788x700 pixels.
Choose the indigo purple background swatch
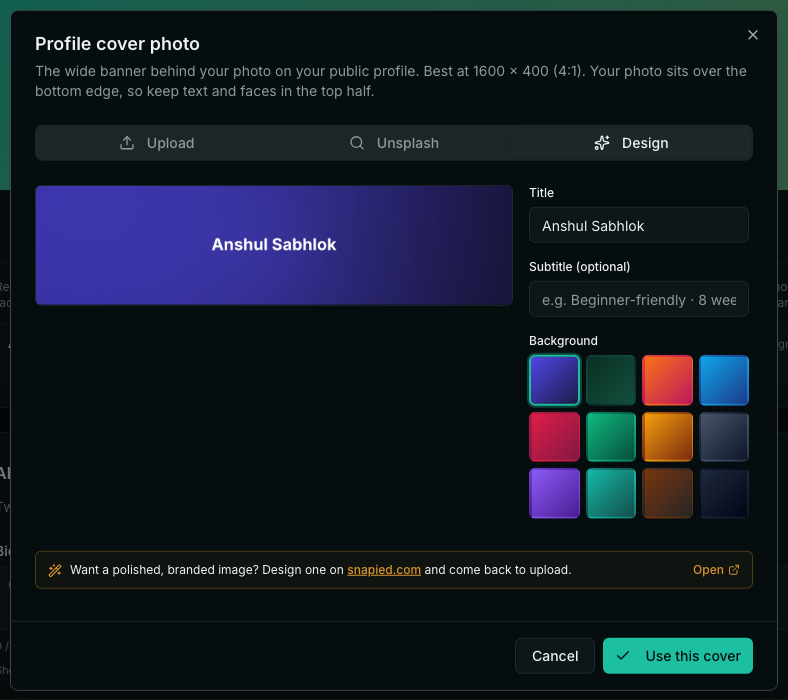[x=554, y=380]
